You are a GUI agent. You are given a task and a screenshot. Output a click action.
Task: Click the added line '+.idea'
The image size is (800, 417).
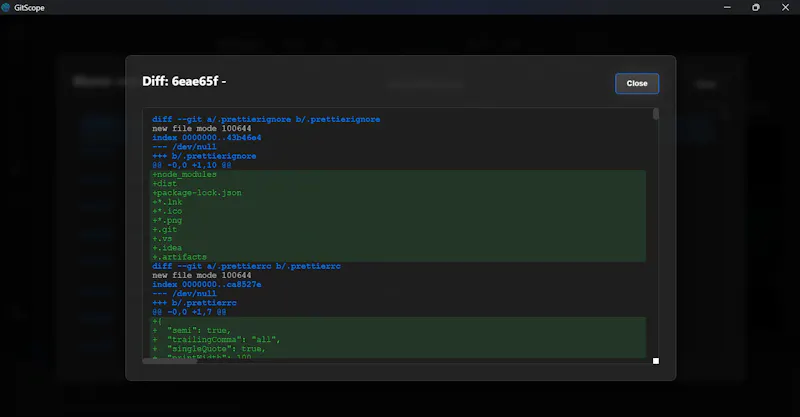click(x=398, y=248)
